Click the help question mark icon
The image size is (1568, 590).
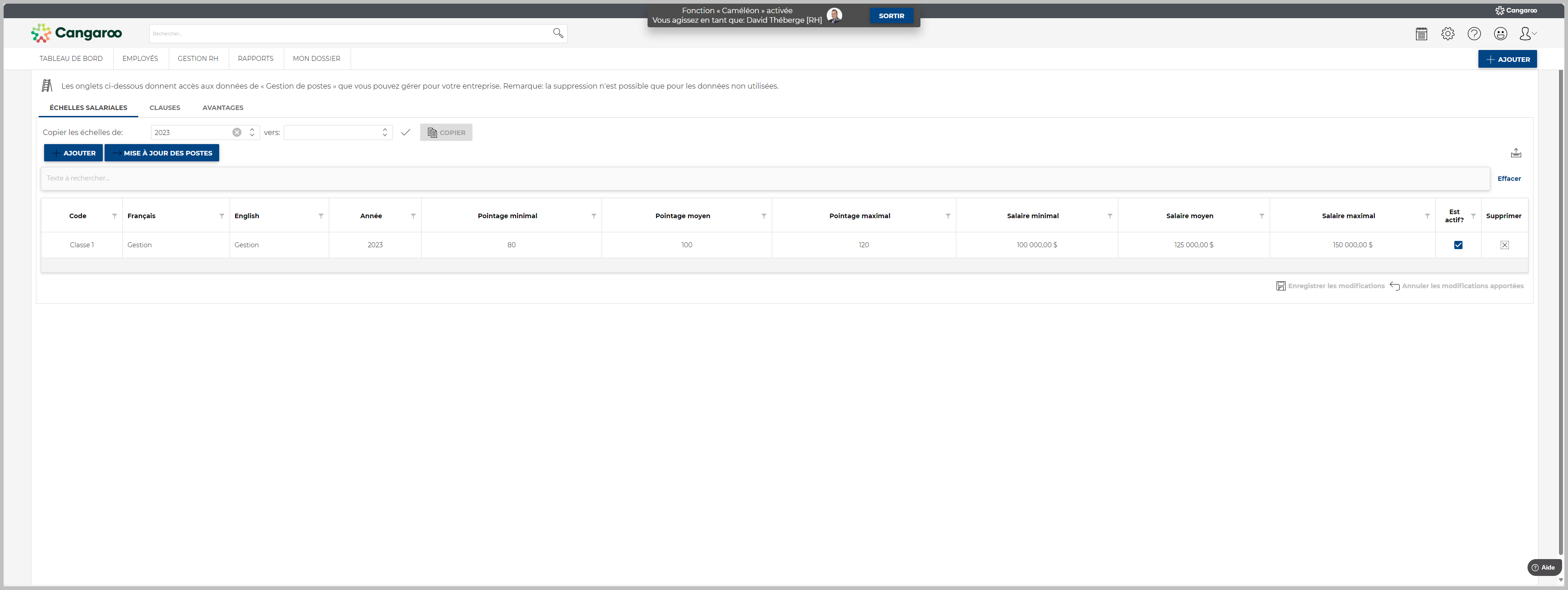[x=1474, y=34]
